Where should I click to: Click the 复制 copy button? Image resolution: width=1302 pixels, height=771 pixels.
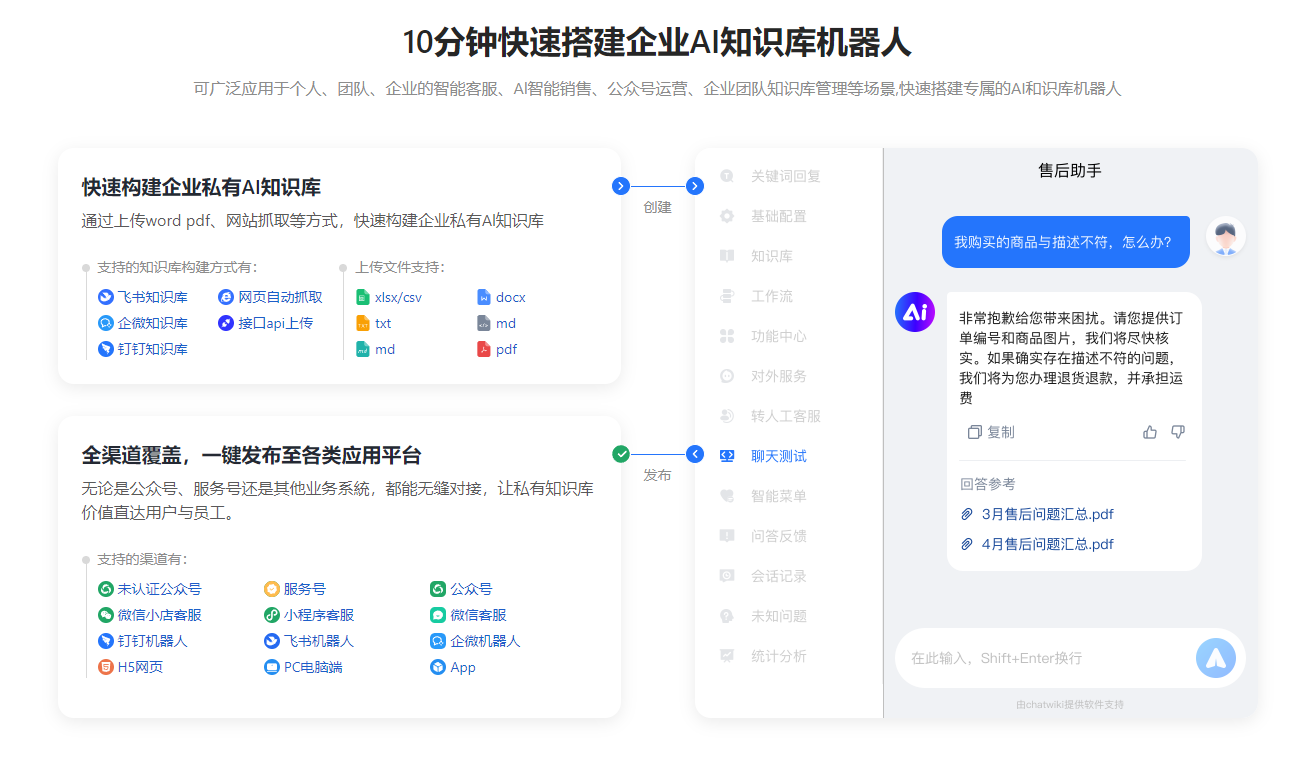click(991, 432)
